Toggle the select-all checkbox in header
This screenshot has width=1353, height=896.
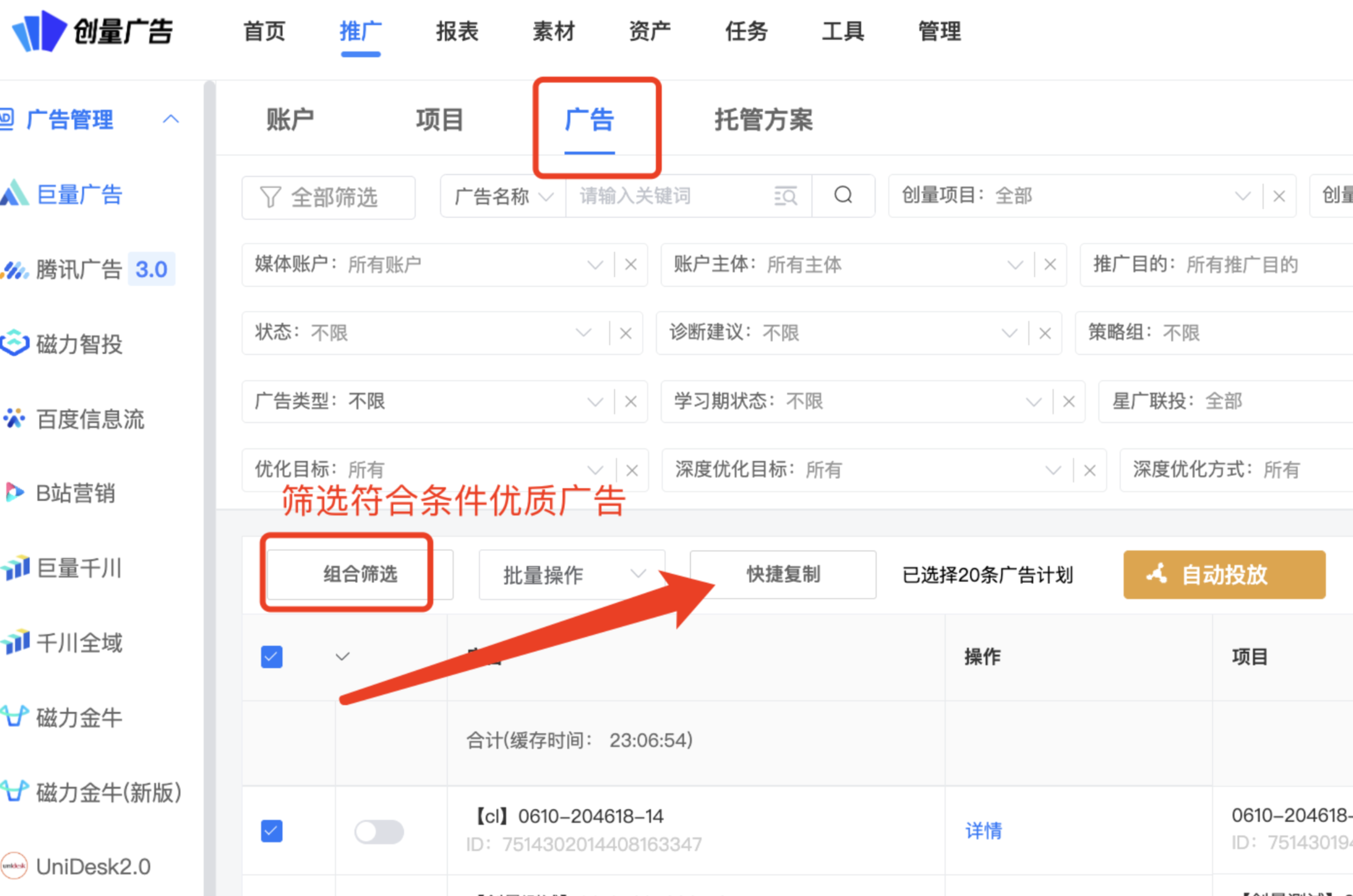tap(272, 656)
